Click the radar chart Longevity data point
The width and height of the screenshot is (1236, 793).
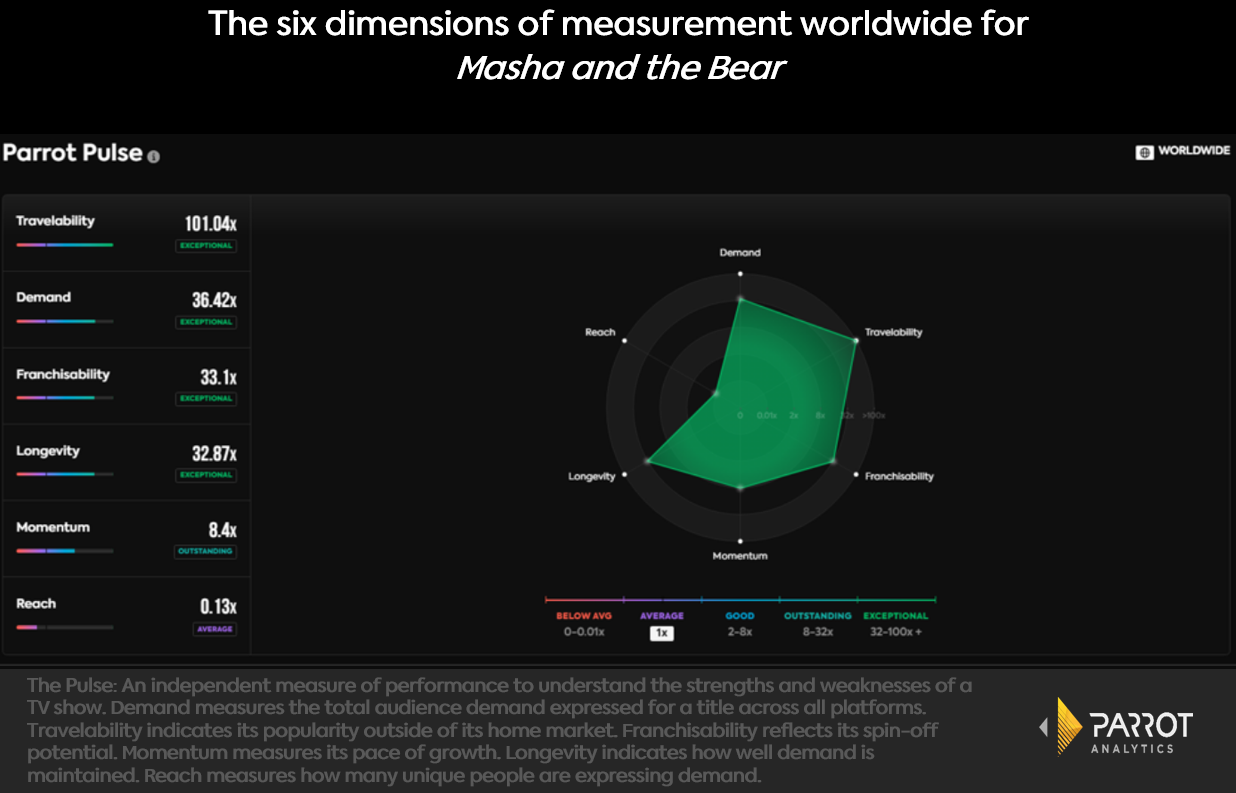648,461
